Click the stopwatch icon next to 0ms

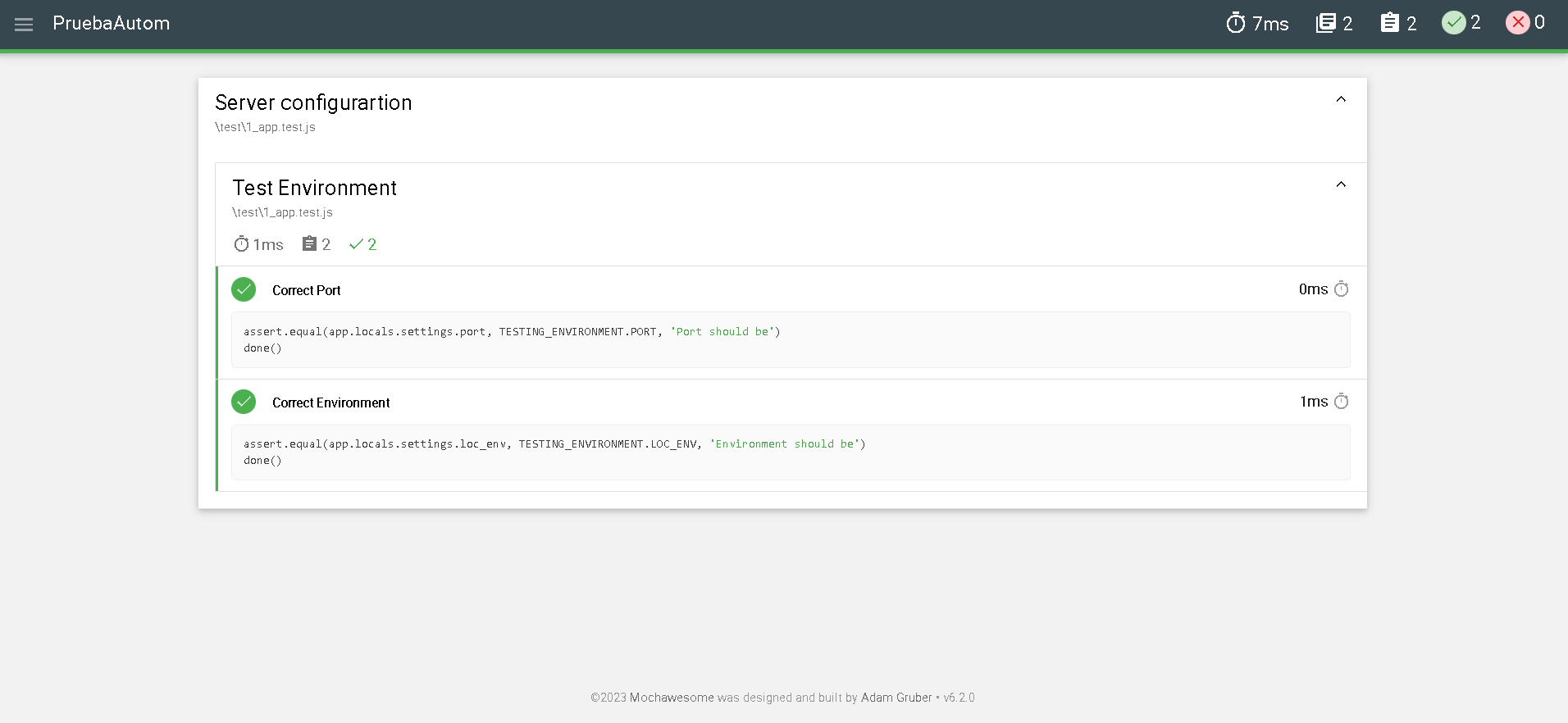click(1341, 289)
